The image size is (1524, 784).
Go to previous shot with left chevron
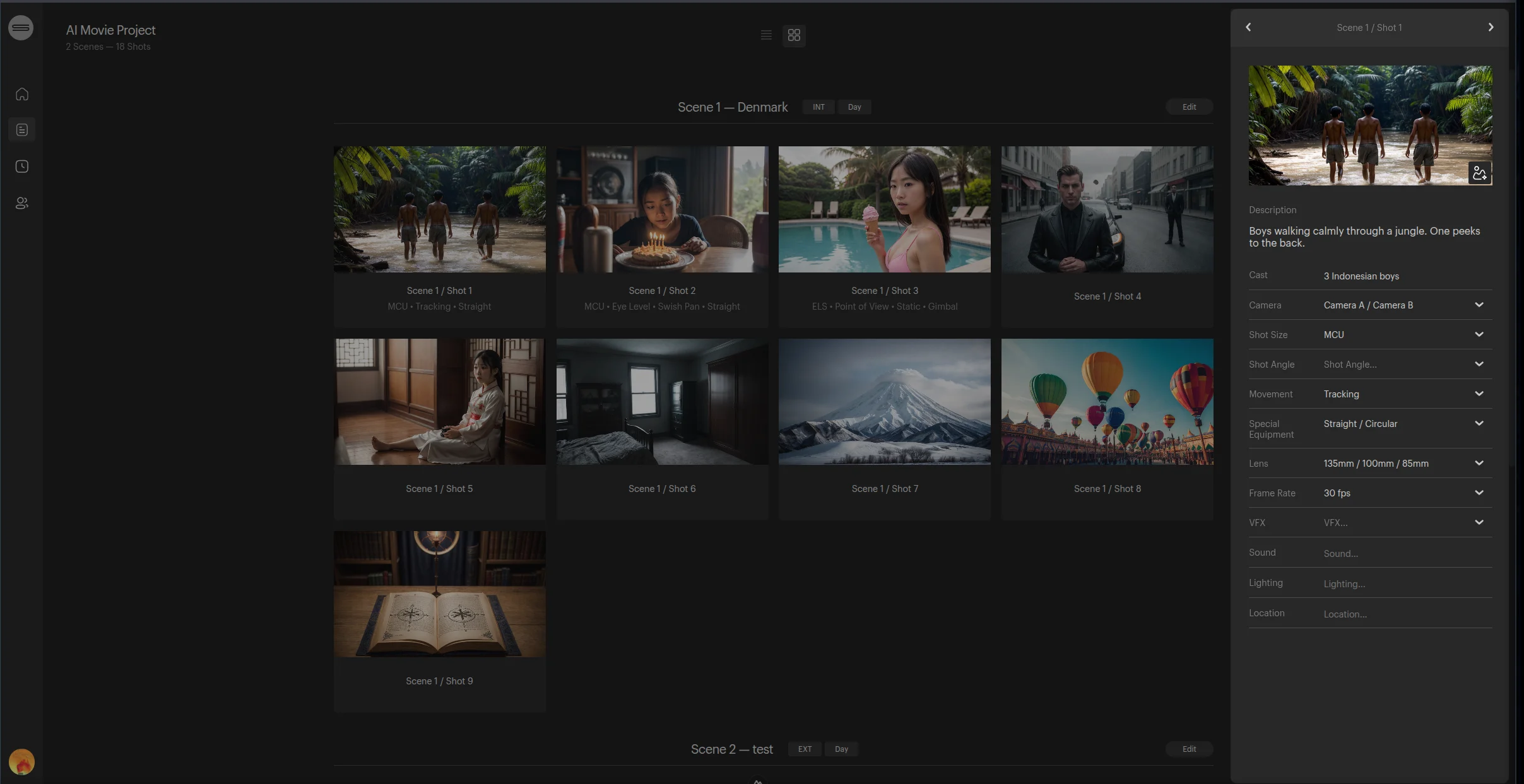pyautogui.click(x=1248, y=27)
